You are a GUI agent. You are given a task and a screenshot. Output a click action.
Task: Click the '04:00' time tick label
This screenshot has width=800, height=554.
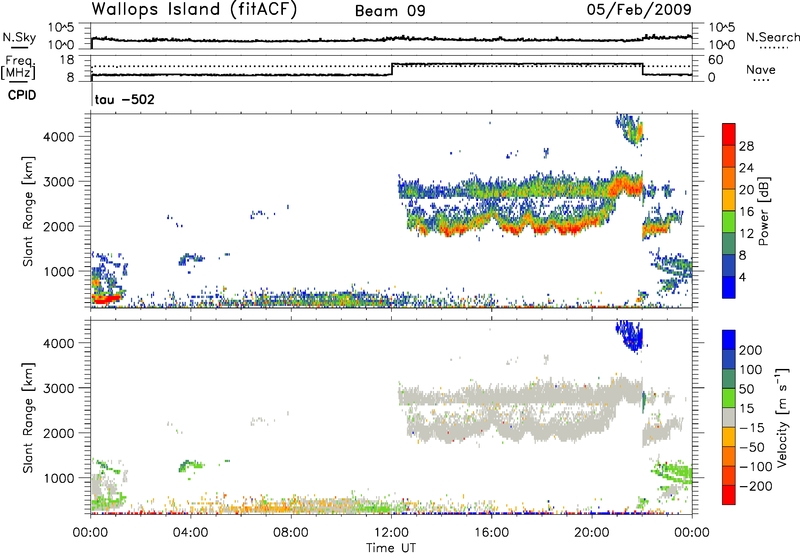click(x=190, y=533)
